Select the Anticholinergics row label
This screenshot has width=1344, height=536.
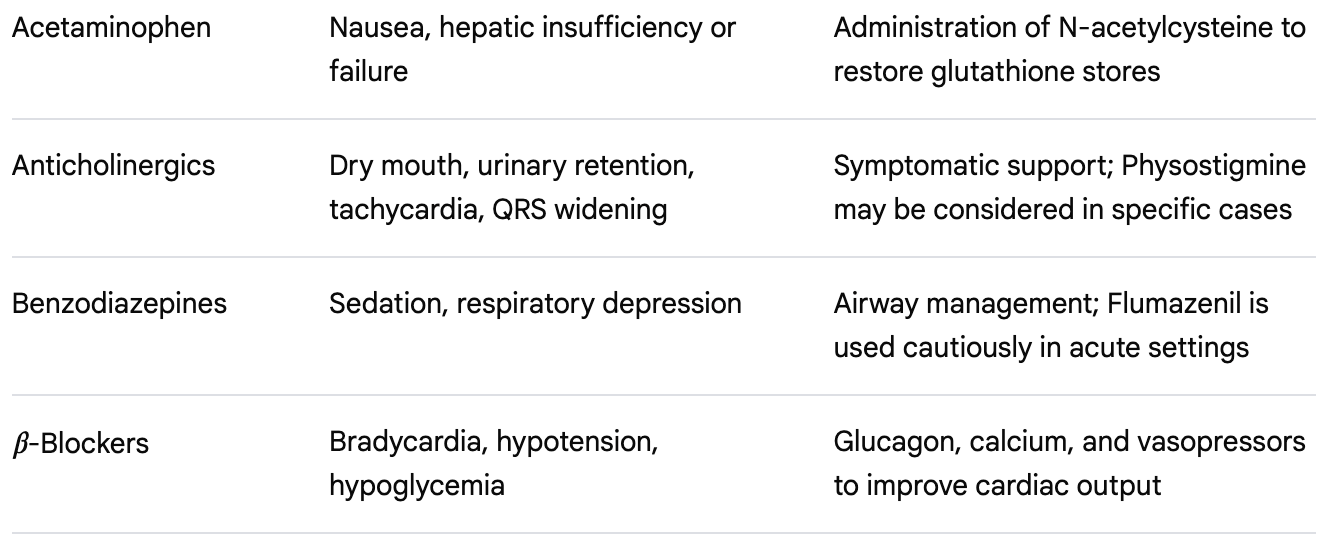(113, 165)
